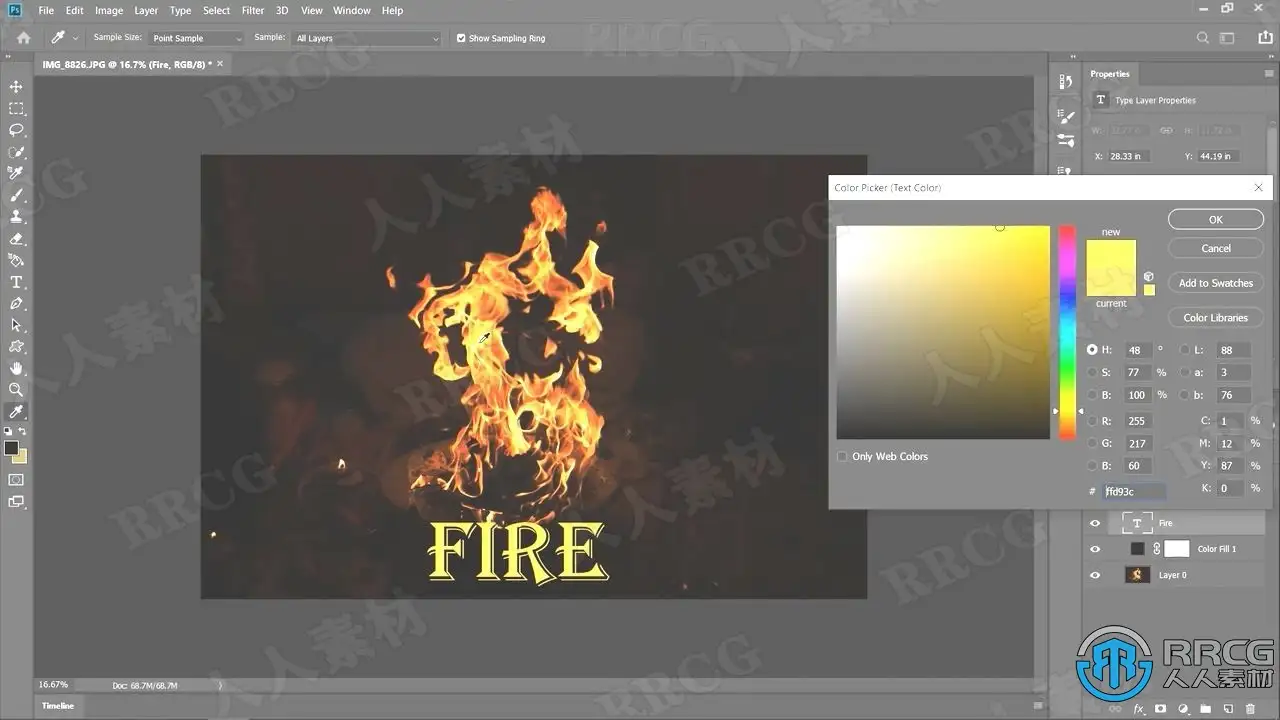Open the History panel icon
This screenshot has height=720, width=1280.
(x=1066, y=82)
